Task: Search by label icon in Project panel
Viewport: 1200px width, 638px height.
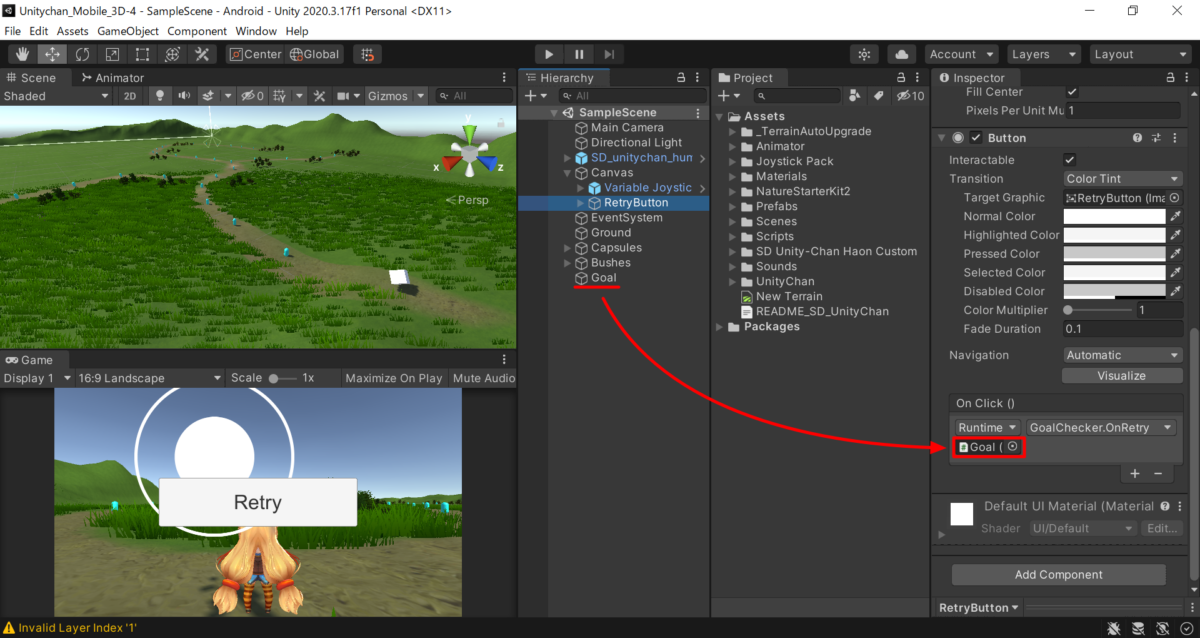Action: [x=878, y=96]
